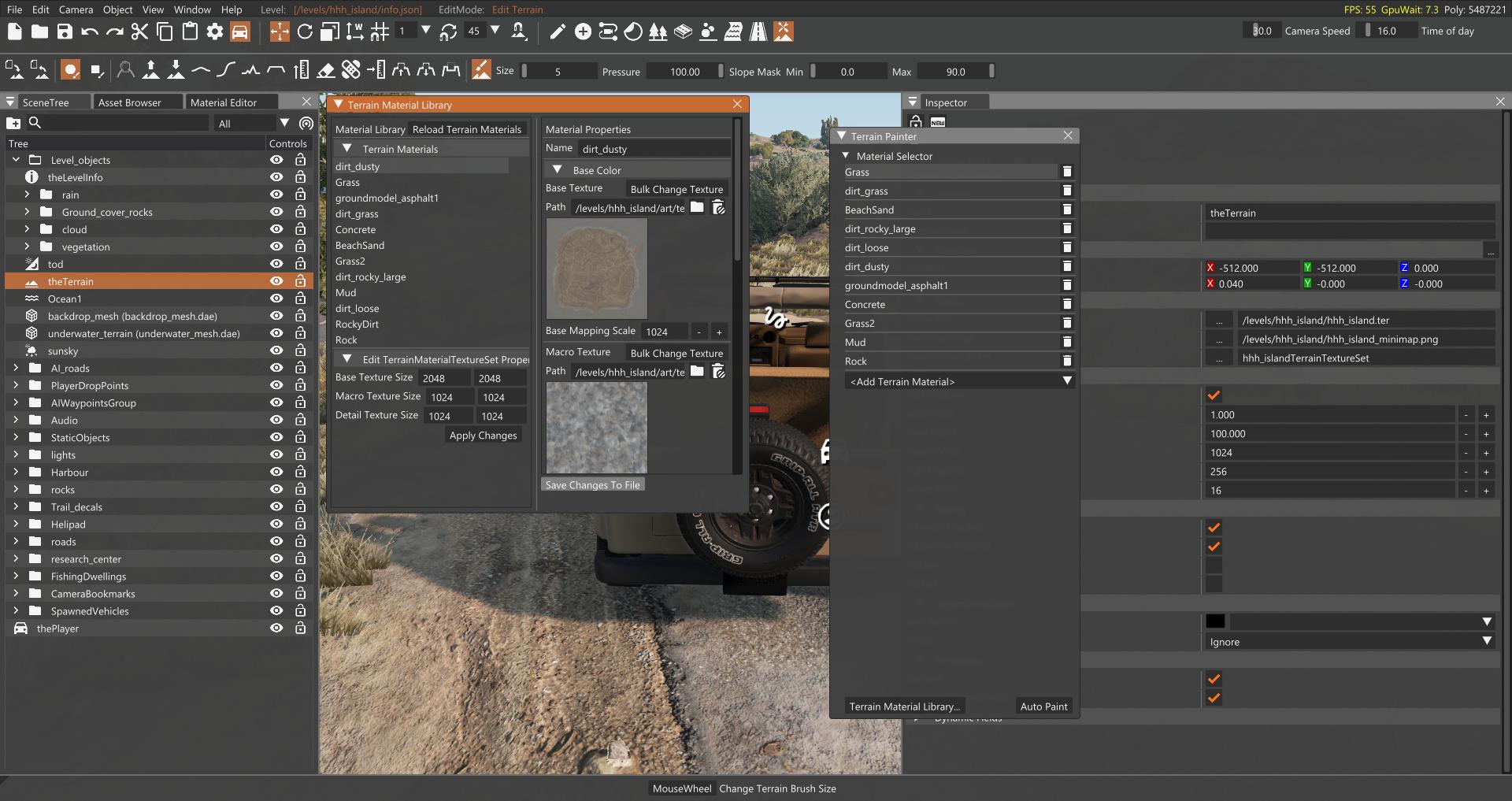Toggle rotation snapping icon
The width and height of the screenshot is (1512, 801).
pos(448,32)
